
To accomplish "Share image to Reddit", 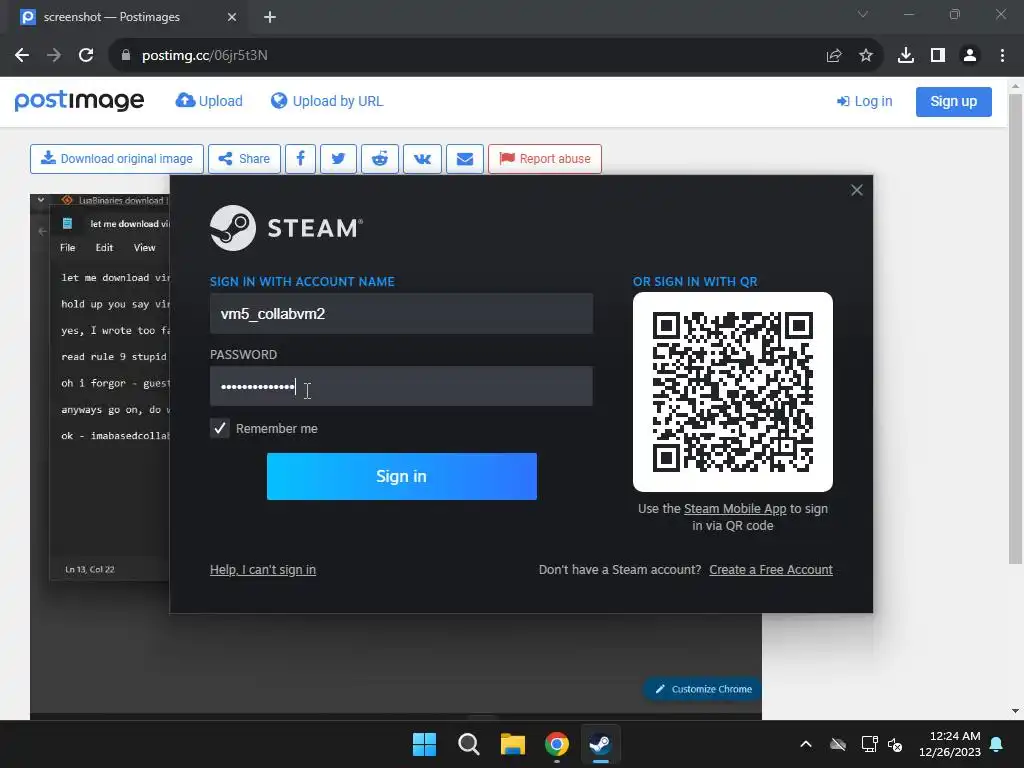I will point(380,159).
